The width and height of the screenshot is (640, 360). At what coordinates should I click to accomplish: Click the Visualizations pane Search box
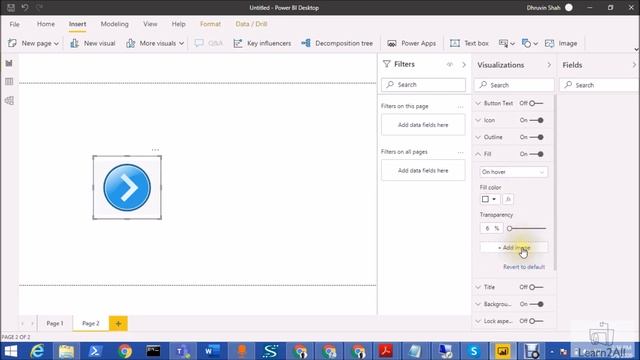pos(514,85)
